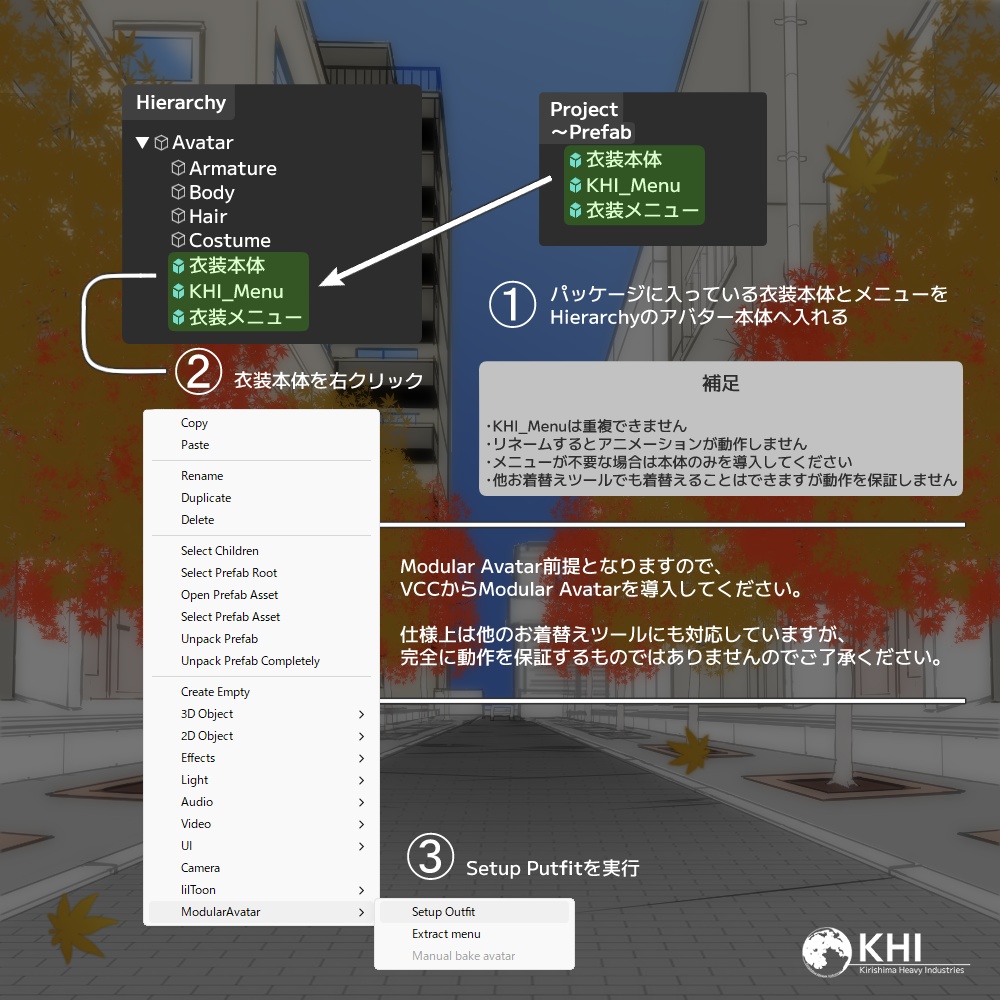Choose Copy from the context menu
The height and width of the screenshot is (1000, 1000).
click(x=261, y=423)
